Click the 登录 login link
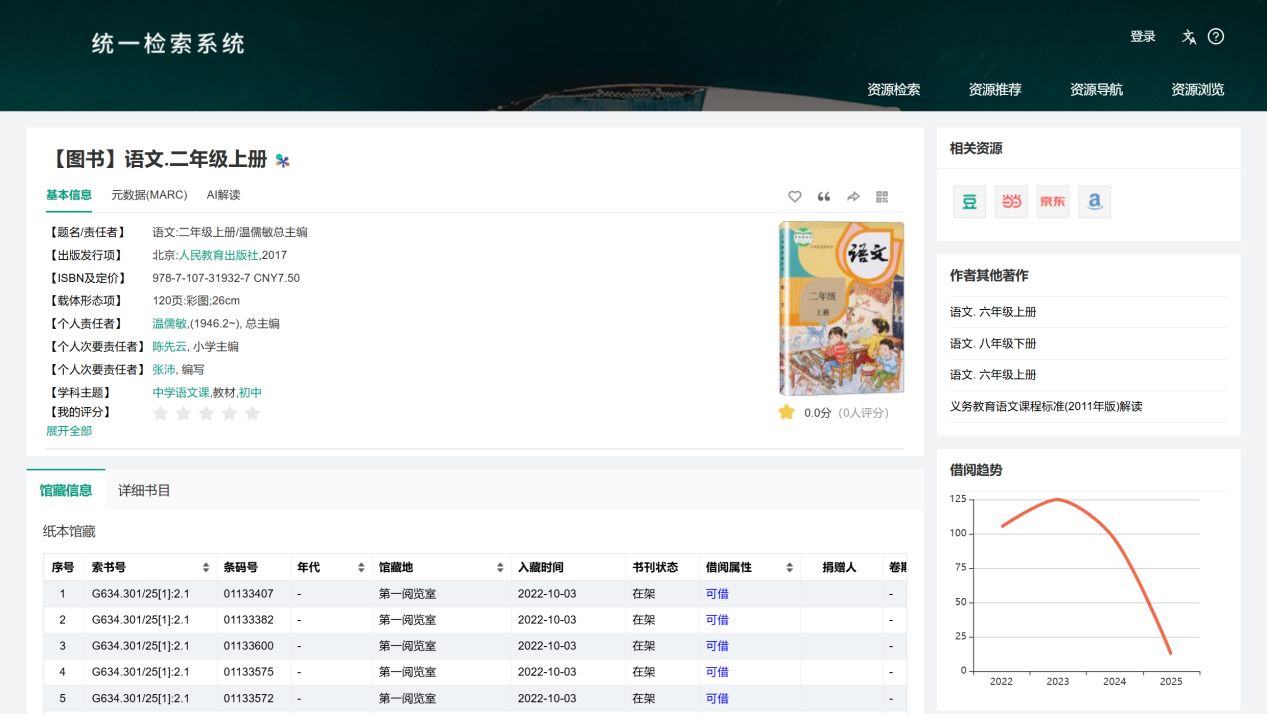 [x=1142, y=37]
